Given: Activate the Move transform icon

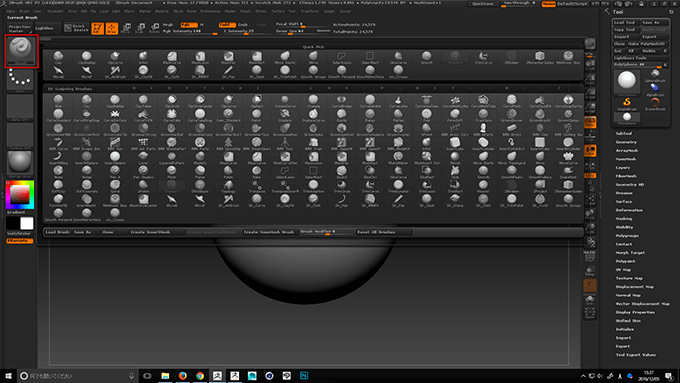Looking at the screenshot, I should (126, 29).
